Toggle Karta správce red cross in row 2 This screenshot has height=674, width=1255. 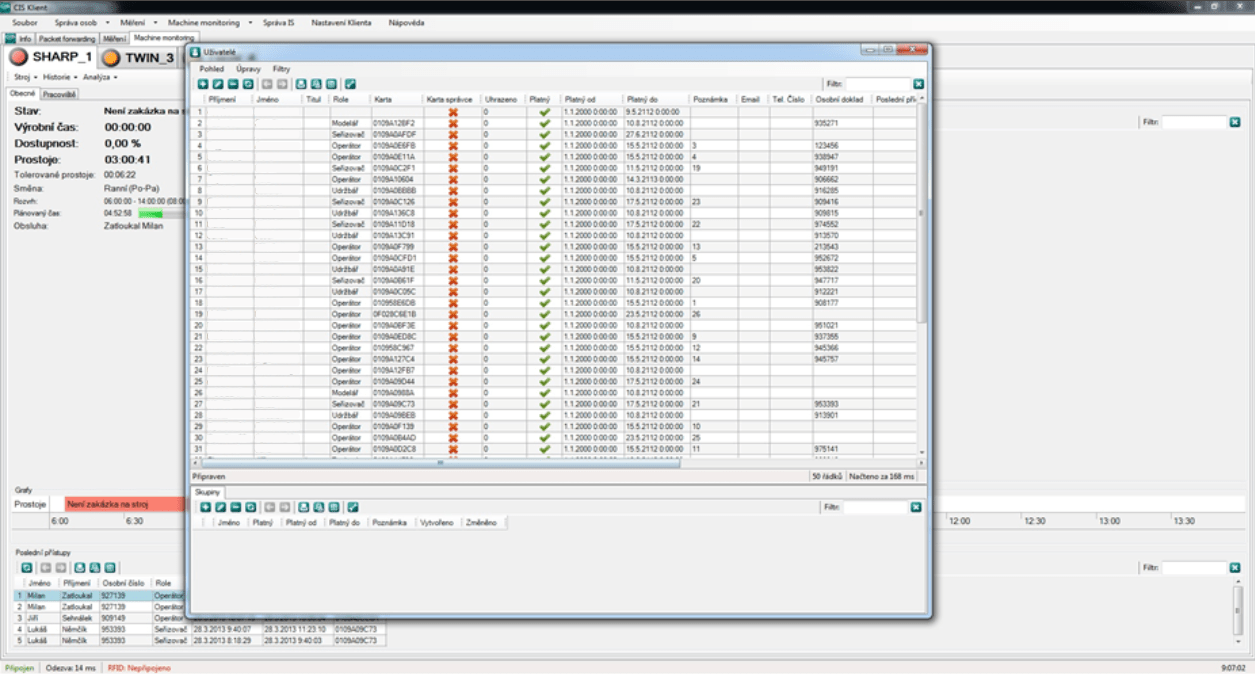click(x=452, y=123)
